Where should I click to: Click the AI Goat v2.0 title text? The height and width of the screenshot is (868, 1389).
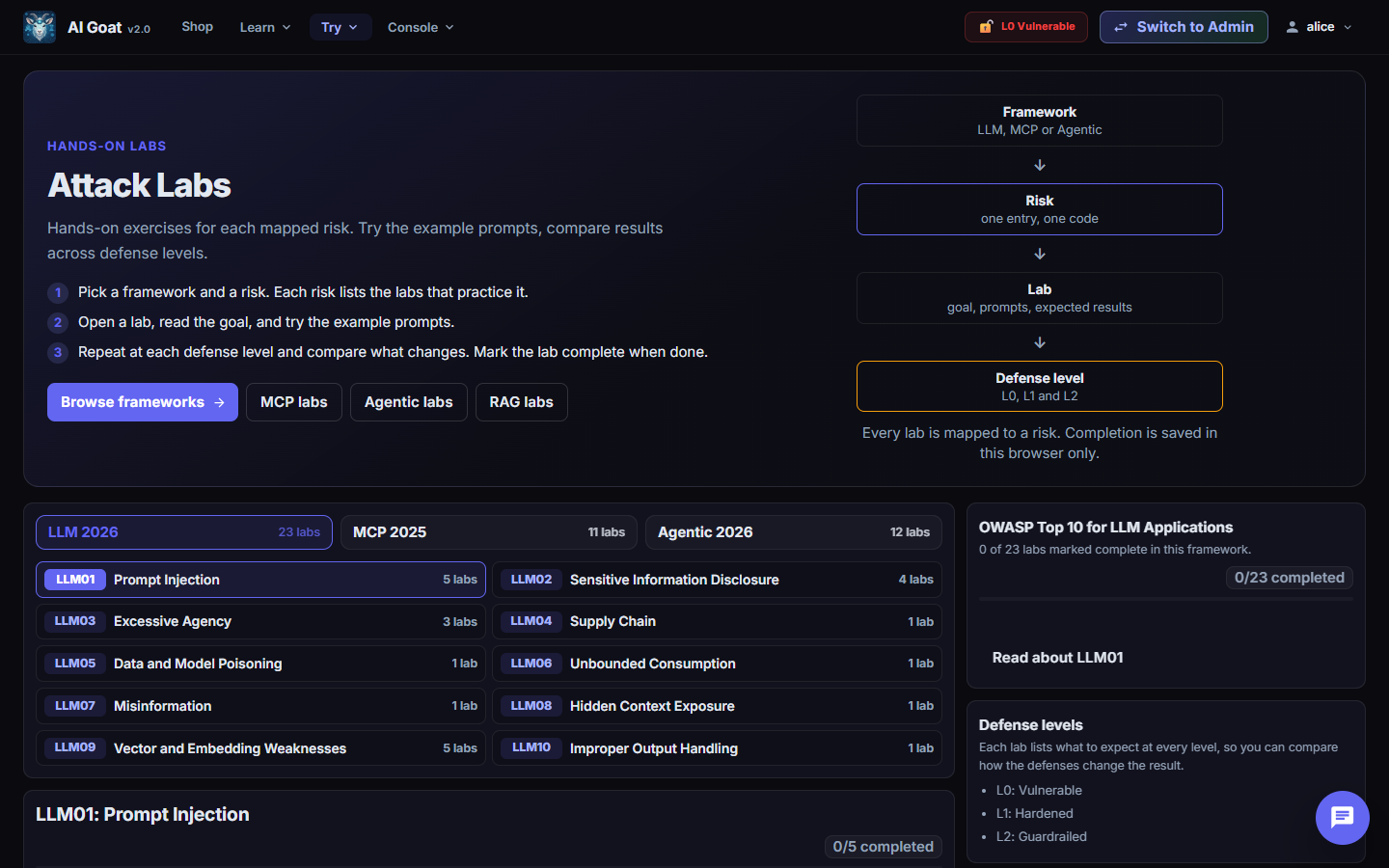pyautogui.click(x=109, y=27)
